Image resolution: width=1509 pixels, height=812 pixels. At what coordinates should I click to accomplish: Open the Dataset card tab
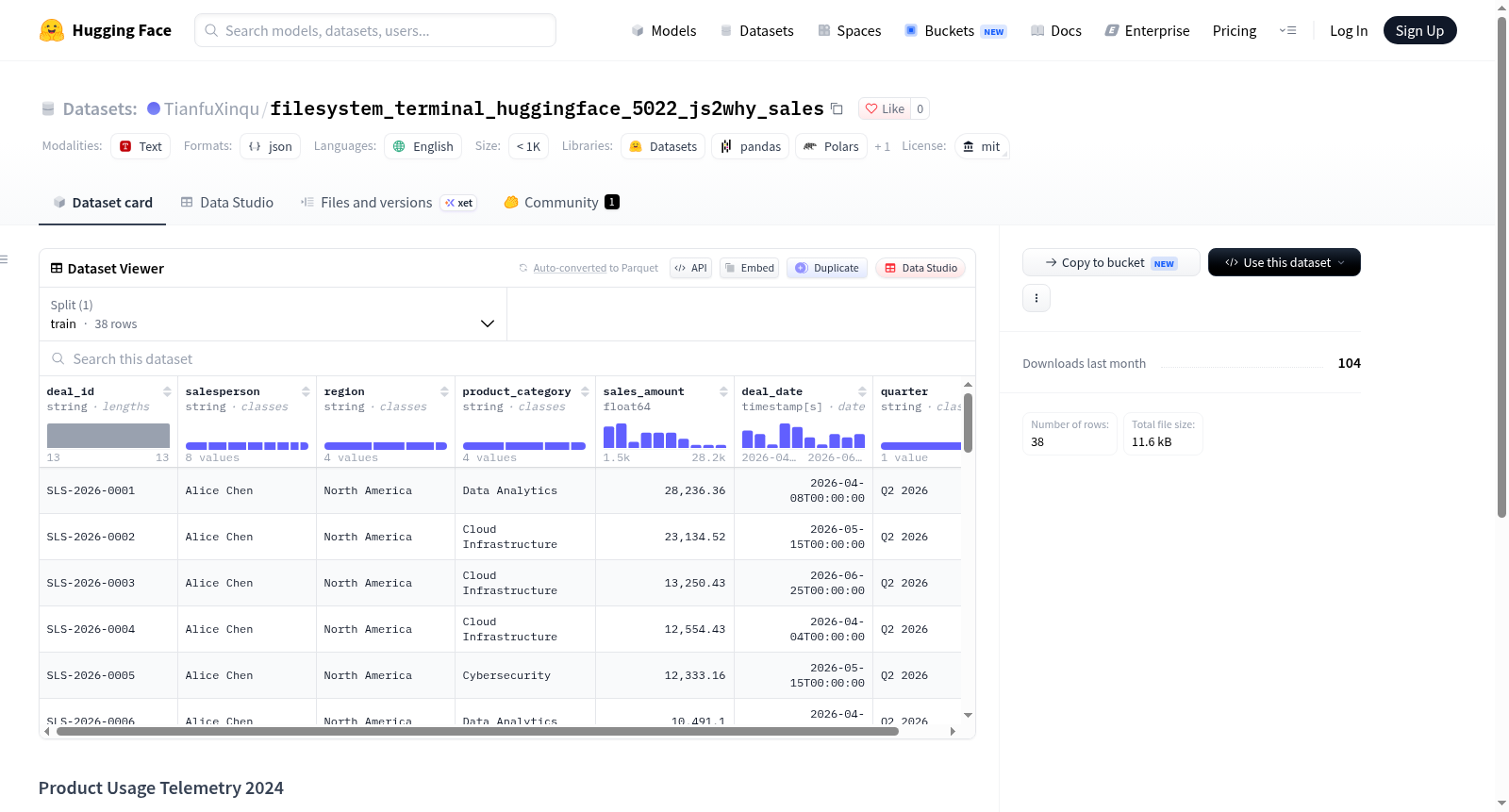point(102,202)
